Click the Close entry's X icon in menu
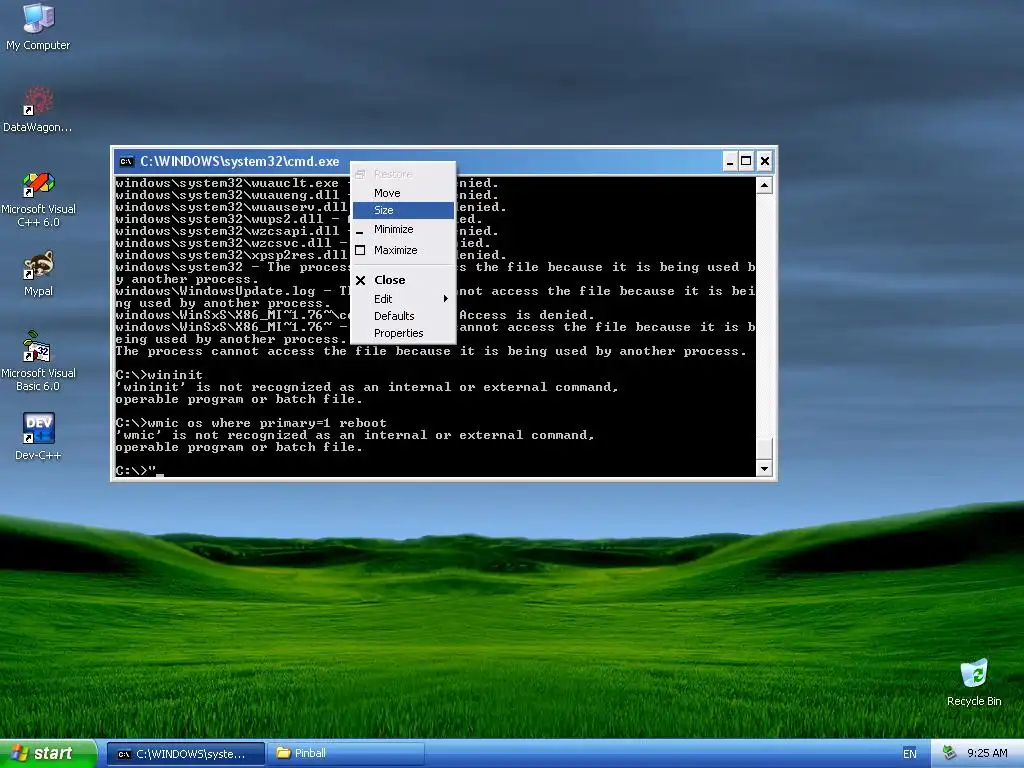The width and height of the screenshot is (1024, 768). [x=360, y=280]
